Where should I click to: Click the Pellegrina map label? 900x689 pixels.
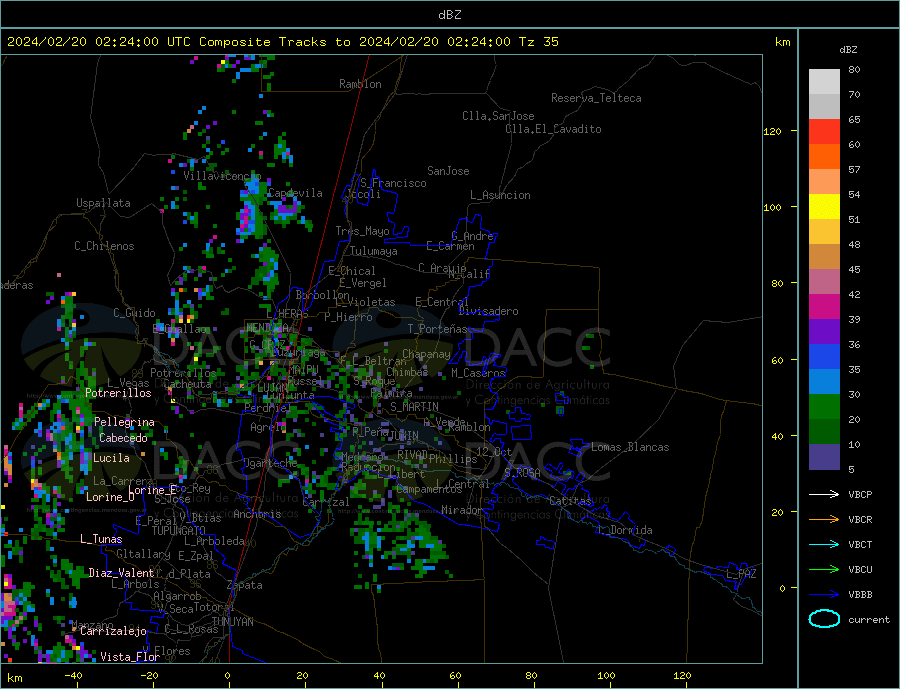point(125,422)
